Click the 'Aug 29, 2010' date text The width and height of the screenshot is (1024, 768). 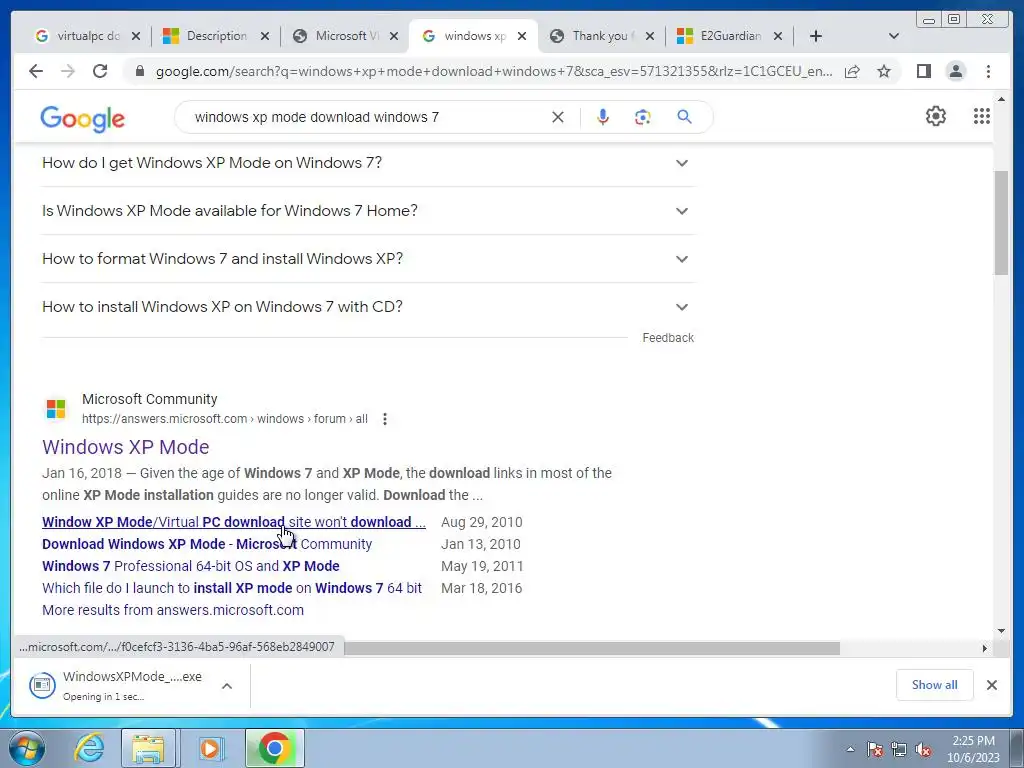click(x=481, y=522)
